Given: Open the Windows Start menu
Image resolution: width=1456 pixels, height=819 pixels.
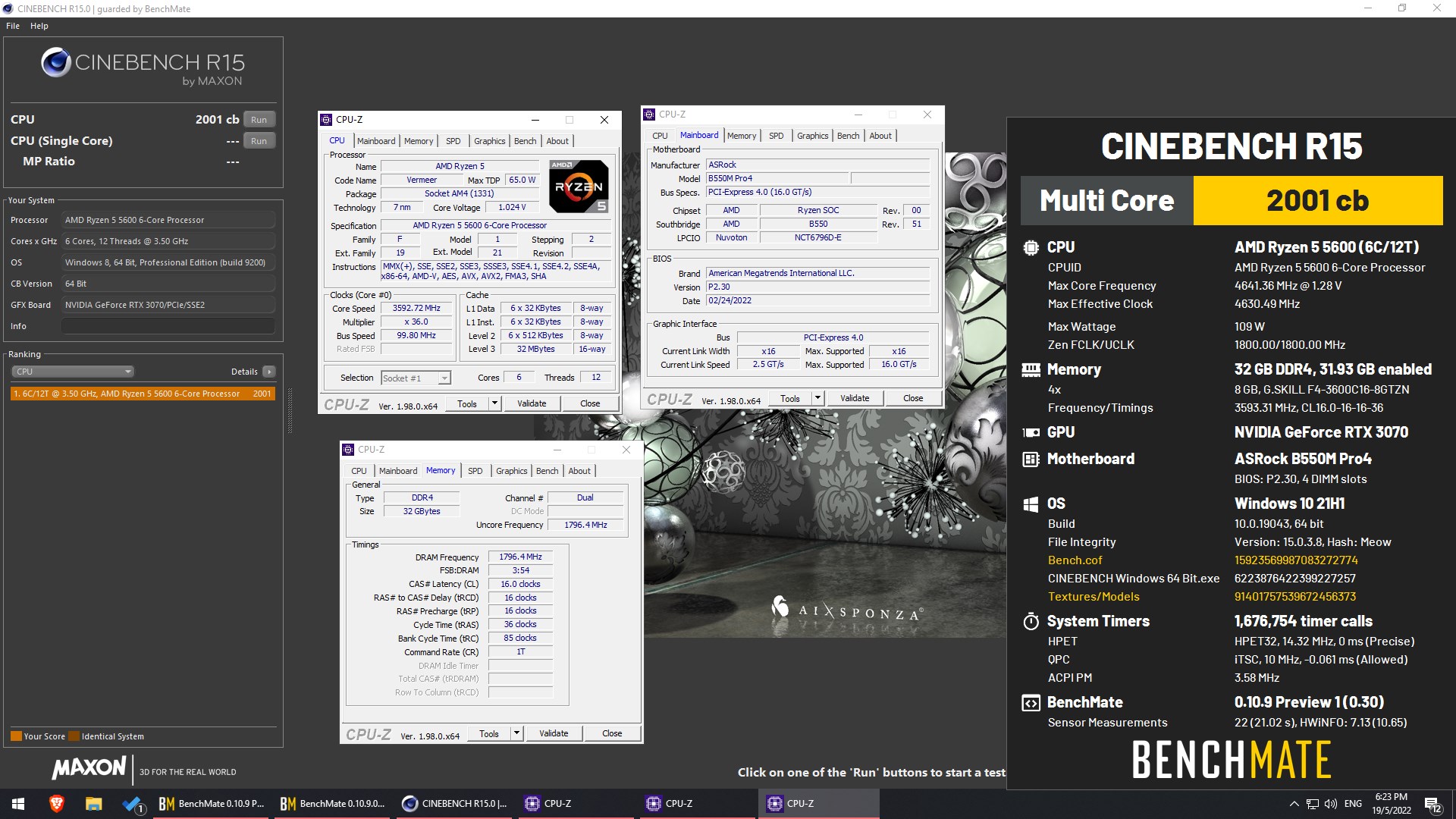Looking at the screenshot, I should pyautogui.click(x=18, y=804).
